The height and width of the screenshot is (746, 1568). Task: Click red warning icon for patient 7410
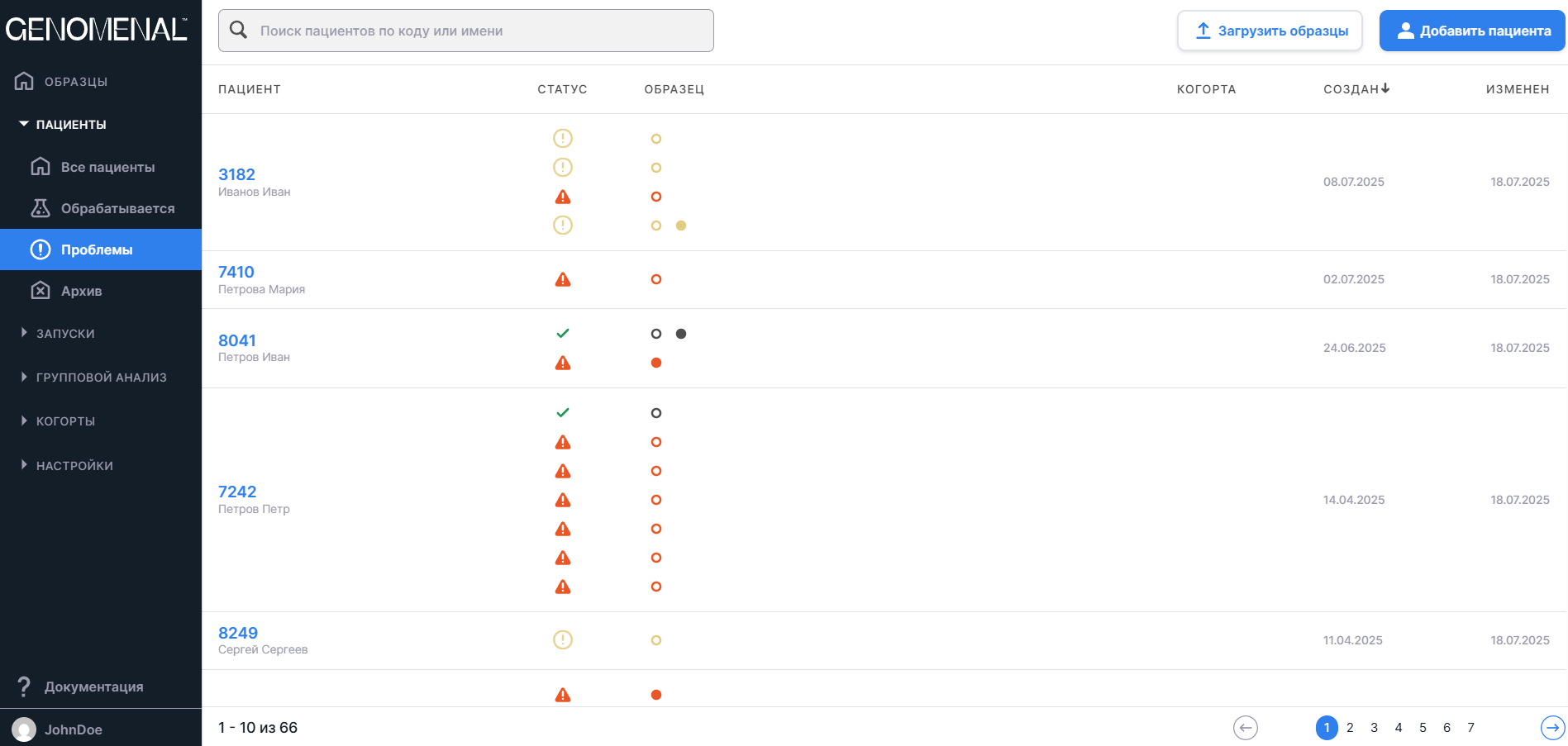point(563,279)
